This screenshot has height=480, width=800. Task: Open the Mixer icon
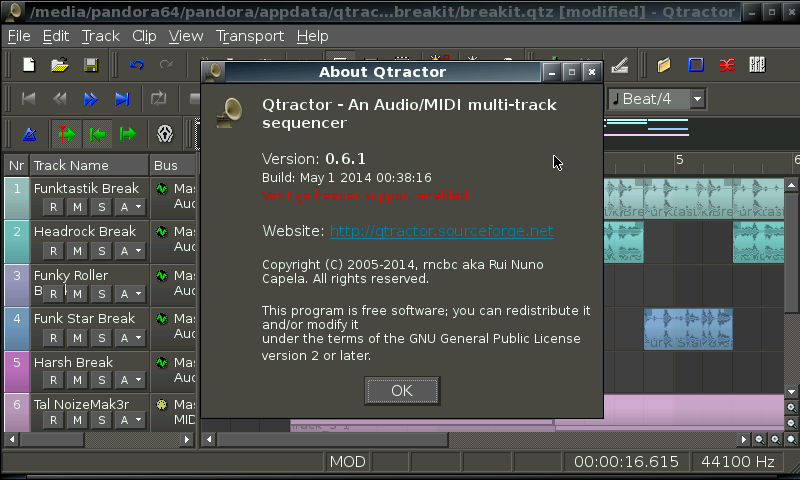tap(757, 65)
